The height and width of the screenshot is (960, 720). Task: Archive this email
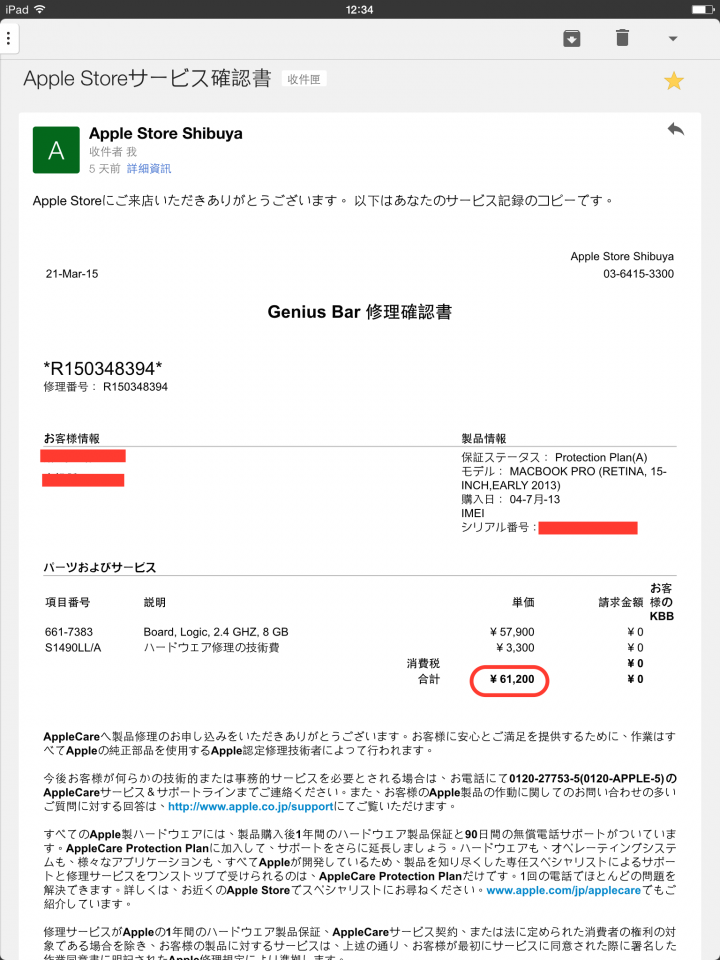pos(571,39)
